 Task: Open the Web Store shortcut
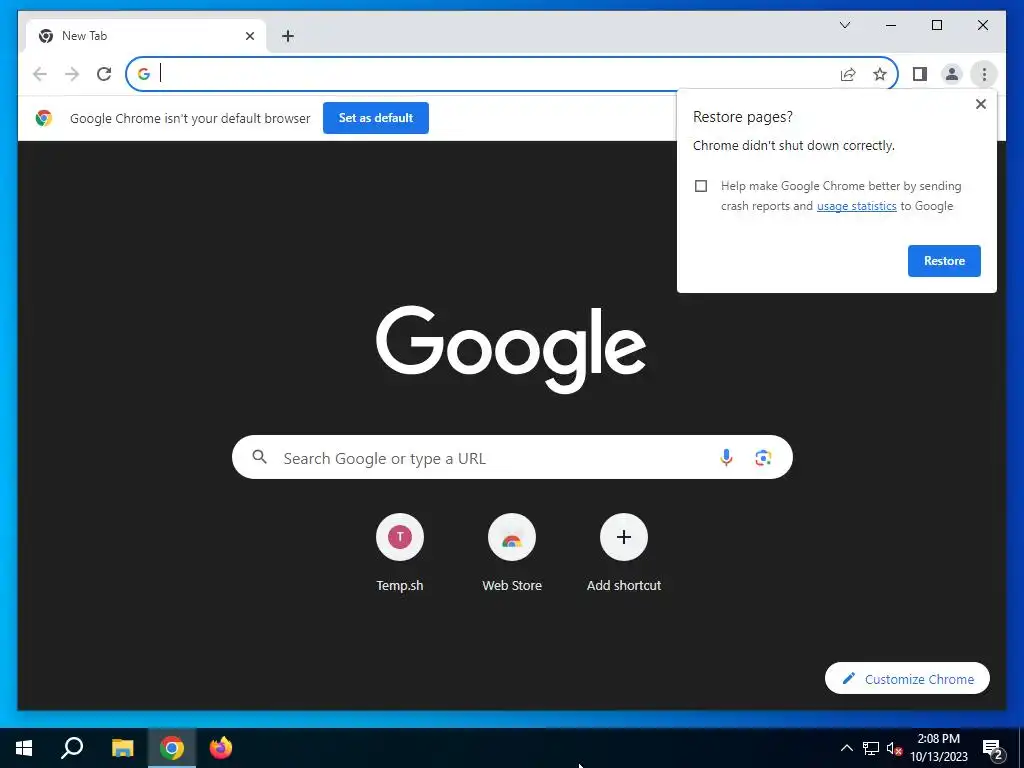512,552
